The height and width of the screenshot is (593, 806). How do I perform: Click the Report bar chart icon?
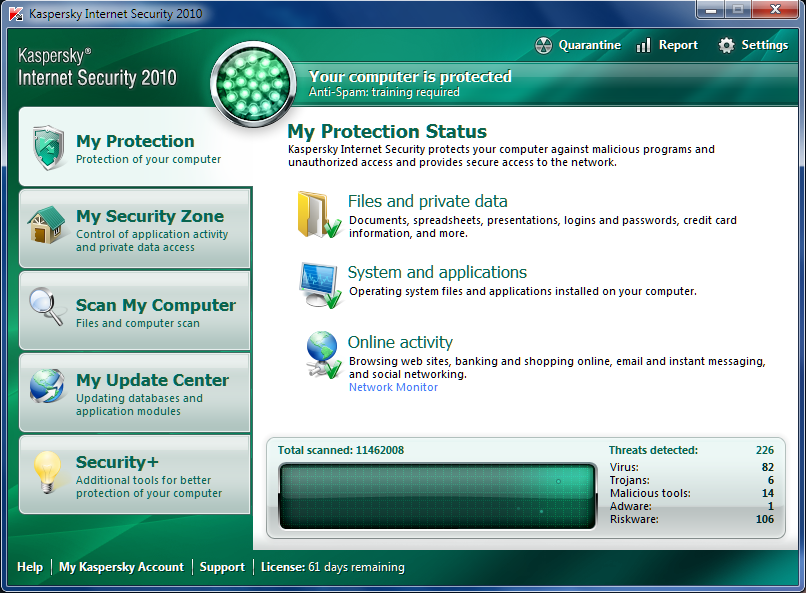click(x=644, y=45)
